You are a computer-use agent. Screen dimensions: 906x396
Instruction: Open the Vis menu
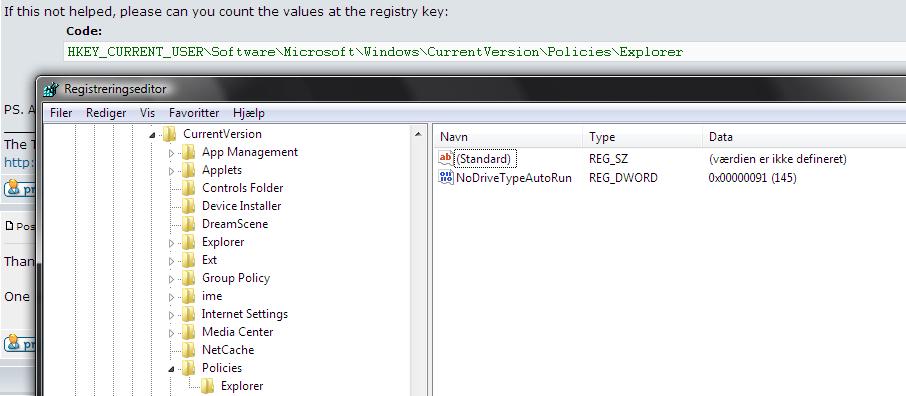click(x=147, y=113)
